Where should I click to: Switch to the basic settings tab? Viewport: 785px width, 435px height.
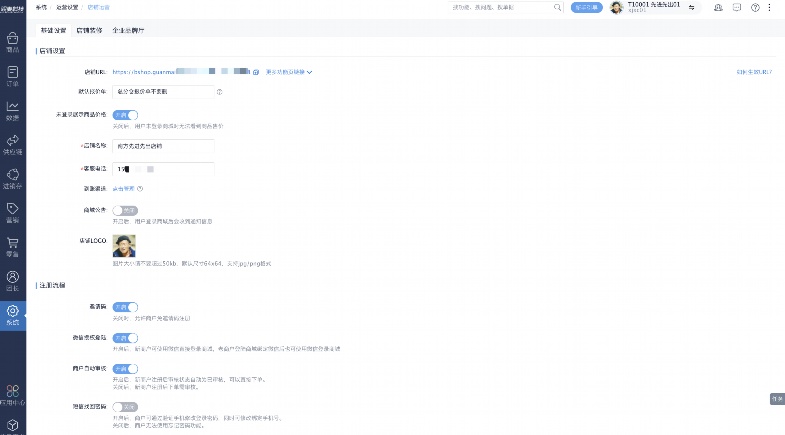pyautogui.click(x=54, y=31)
